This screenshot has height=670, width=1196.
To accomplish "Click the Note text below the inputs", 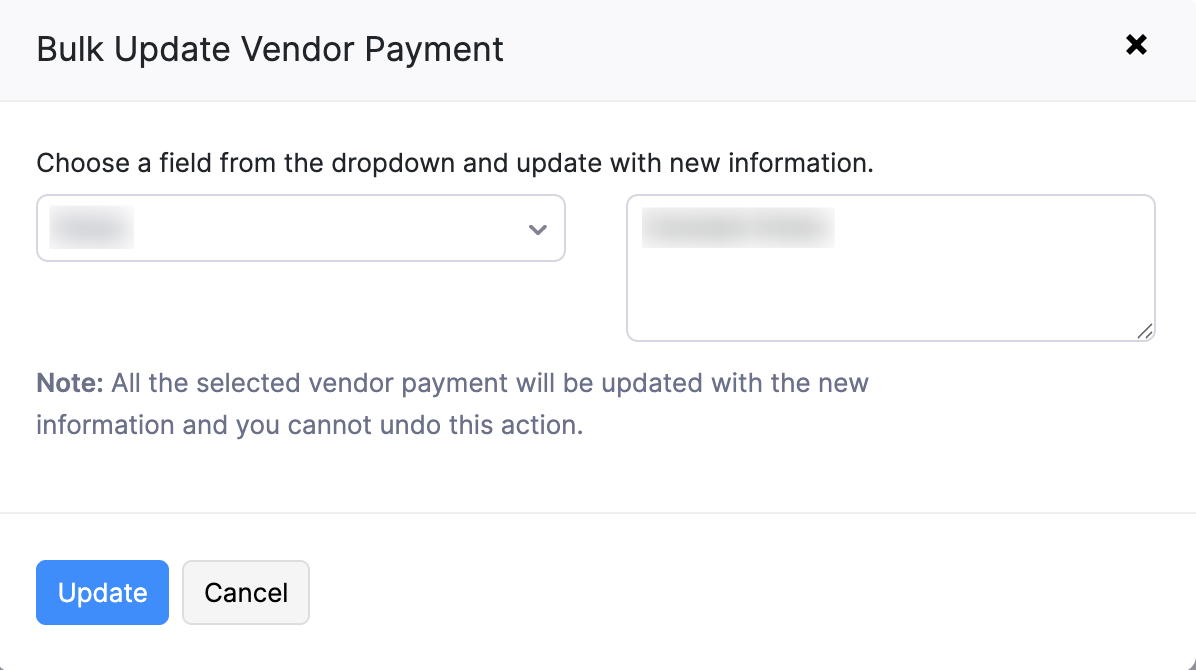I will coord(452,403).
